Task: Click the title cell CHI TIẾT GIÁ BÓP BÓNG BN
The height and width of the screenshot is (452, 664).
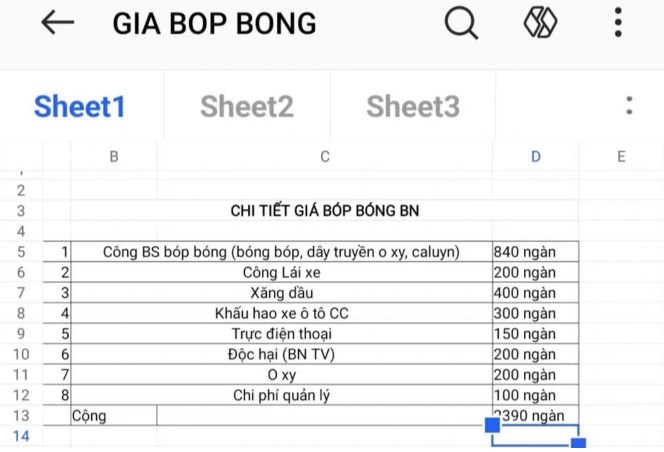Action: pyautogui.click(x=325, y=211)
